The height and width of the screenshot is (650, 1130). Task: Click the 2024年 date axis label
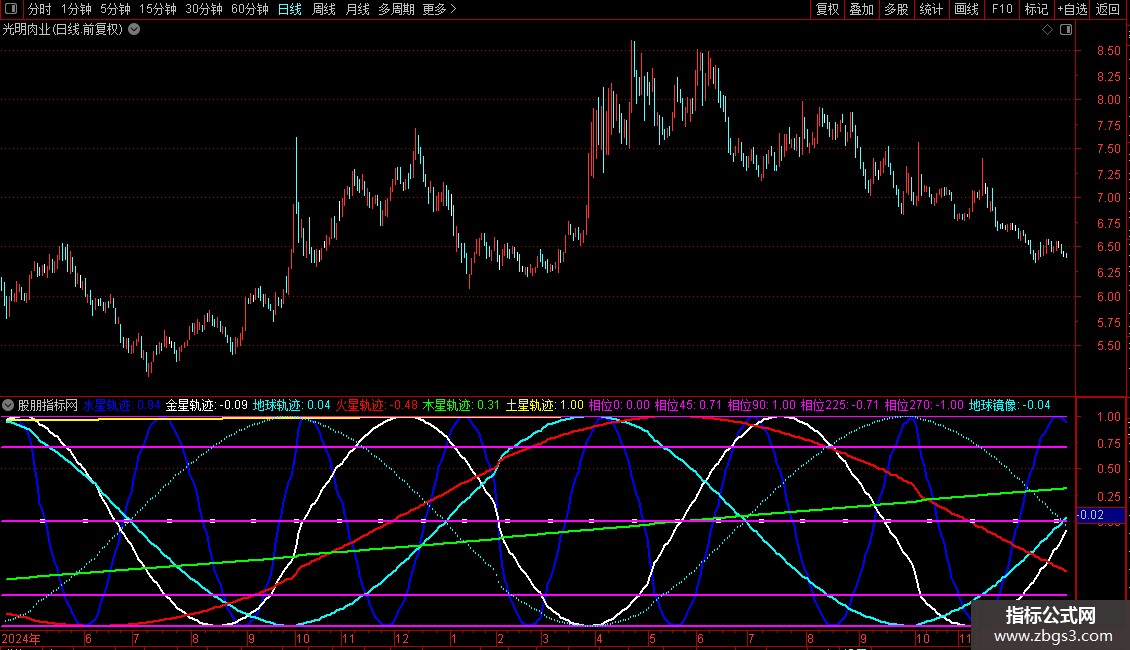coord(21,638)
